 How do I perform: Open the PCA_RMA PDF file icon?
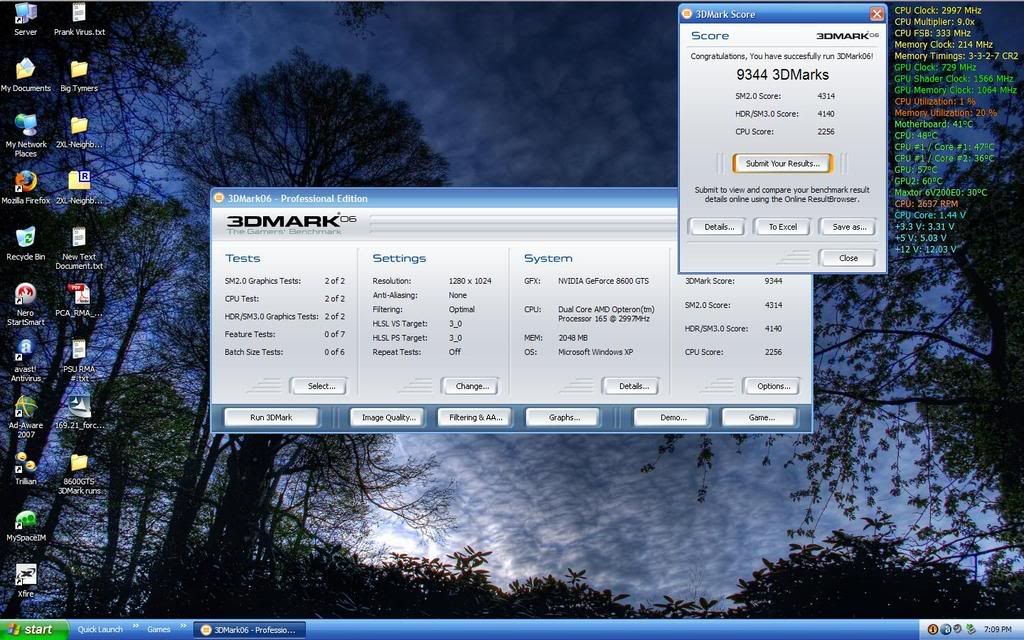pyautogui.click(x=79, y=293)
